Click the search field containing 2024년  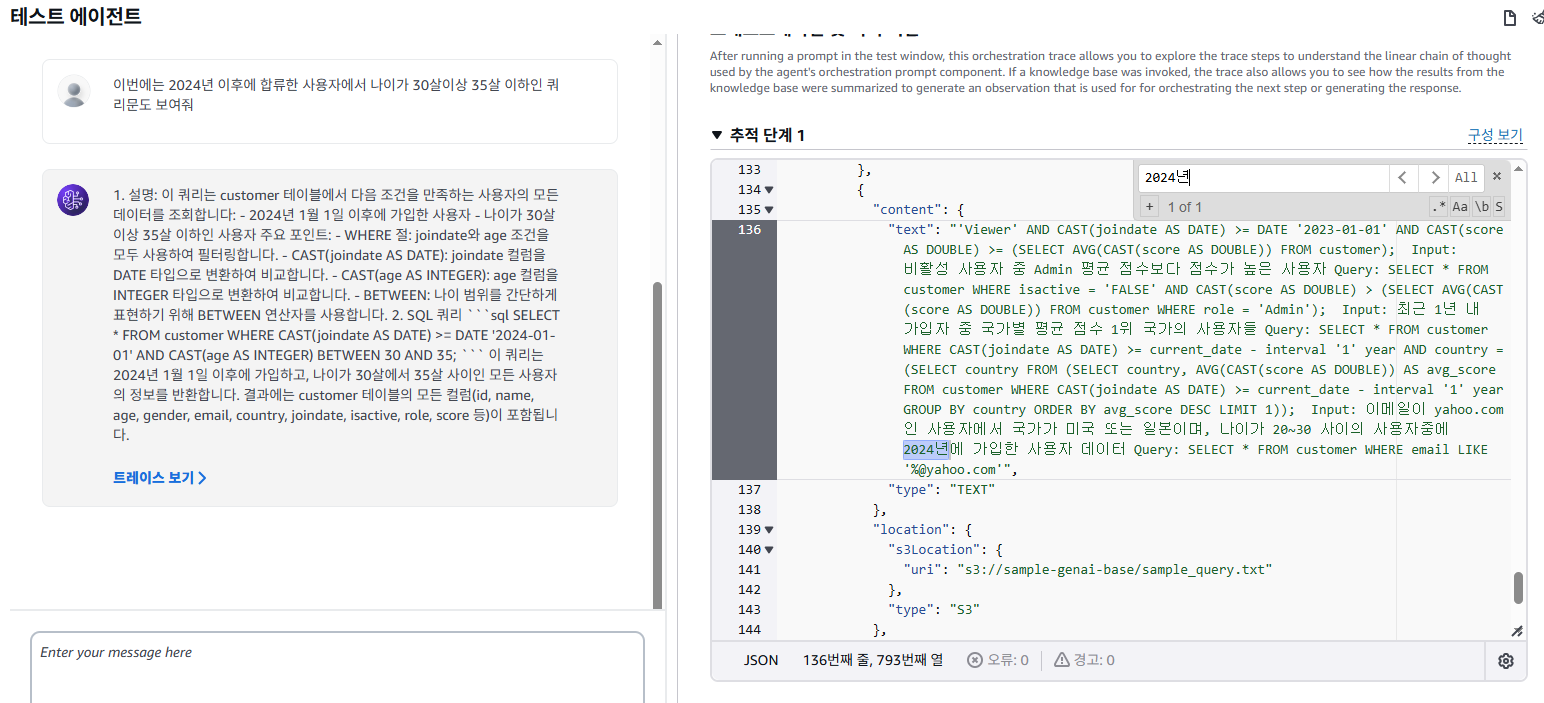point(1264,177)
